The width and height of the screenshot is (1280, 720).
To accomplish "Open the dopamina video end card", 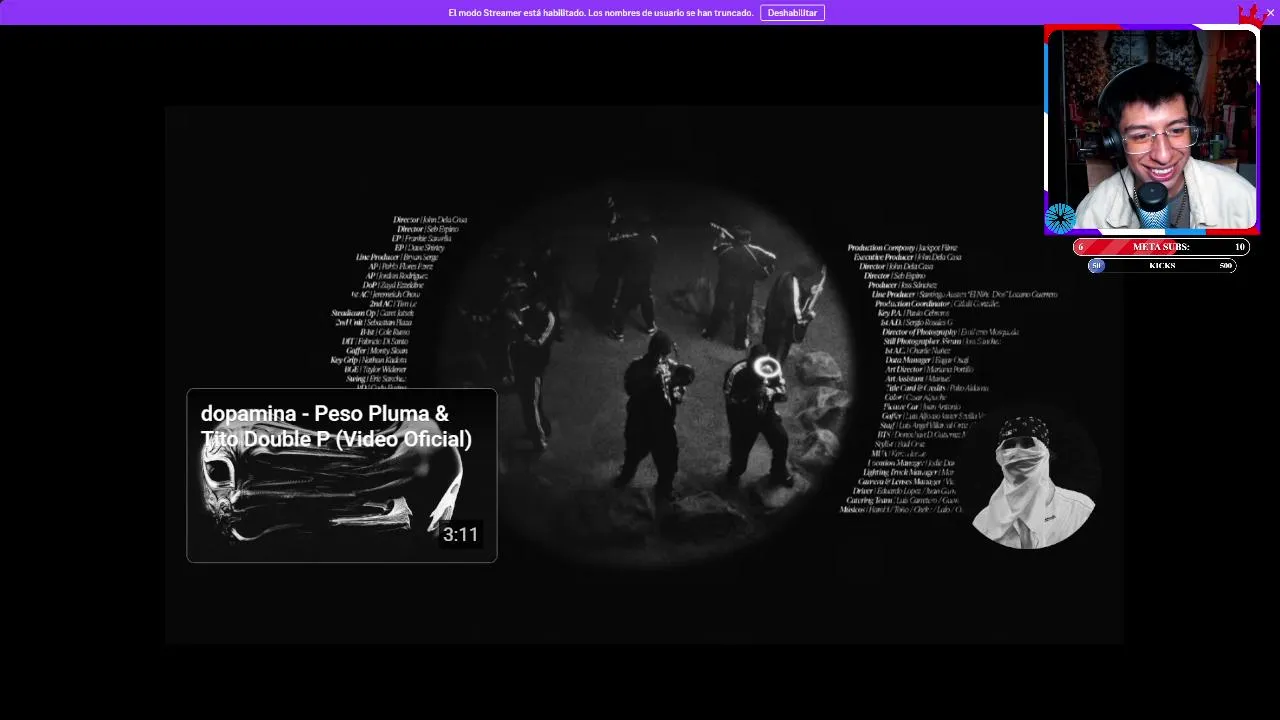I will [x=342, y=476].
